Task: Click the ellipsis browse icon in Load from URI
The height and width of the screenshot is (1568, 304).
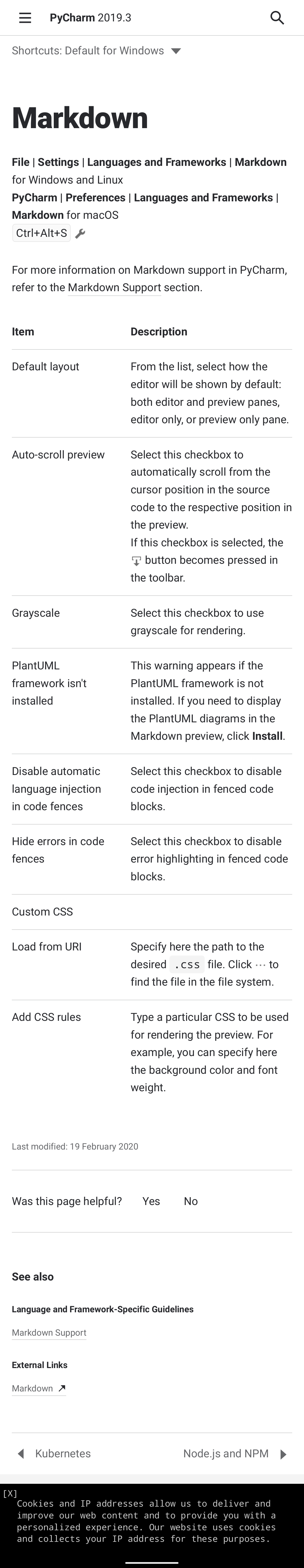Action: (x=260, y=965)
